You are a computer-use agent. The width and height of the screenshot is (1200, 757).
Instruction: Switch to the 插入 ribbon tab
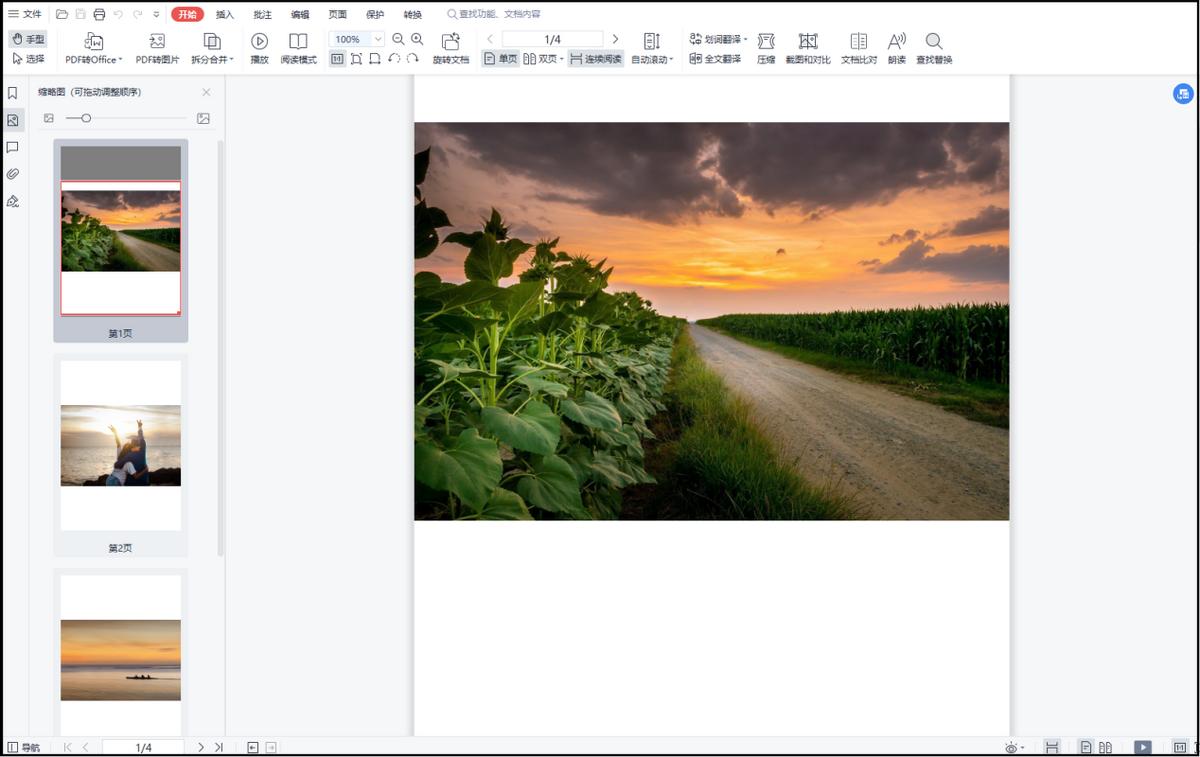222,14
